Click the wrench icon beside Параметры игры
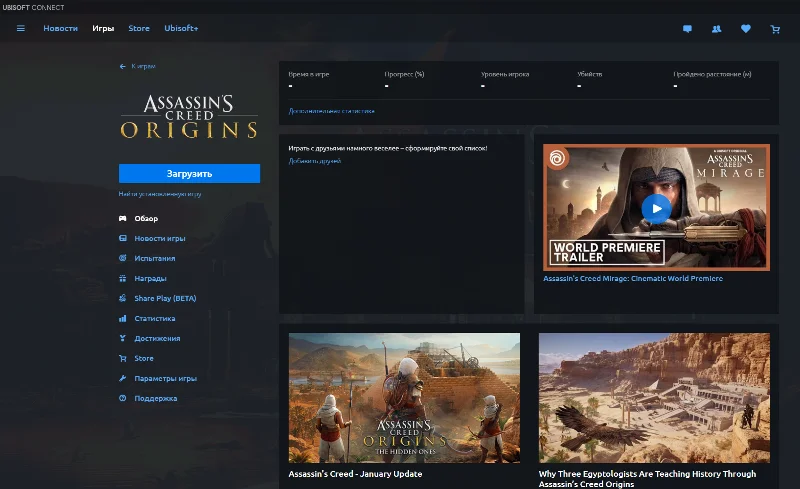This screenshot has width=800, height=489. coord(123,378)
